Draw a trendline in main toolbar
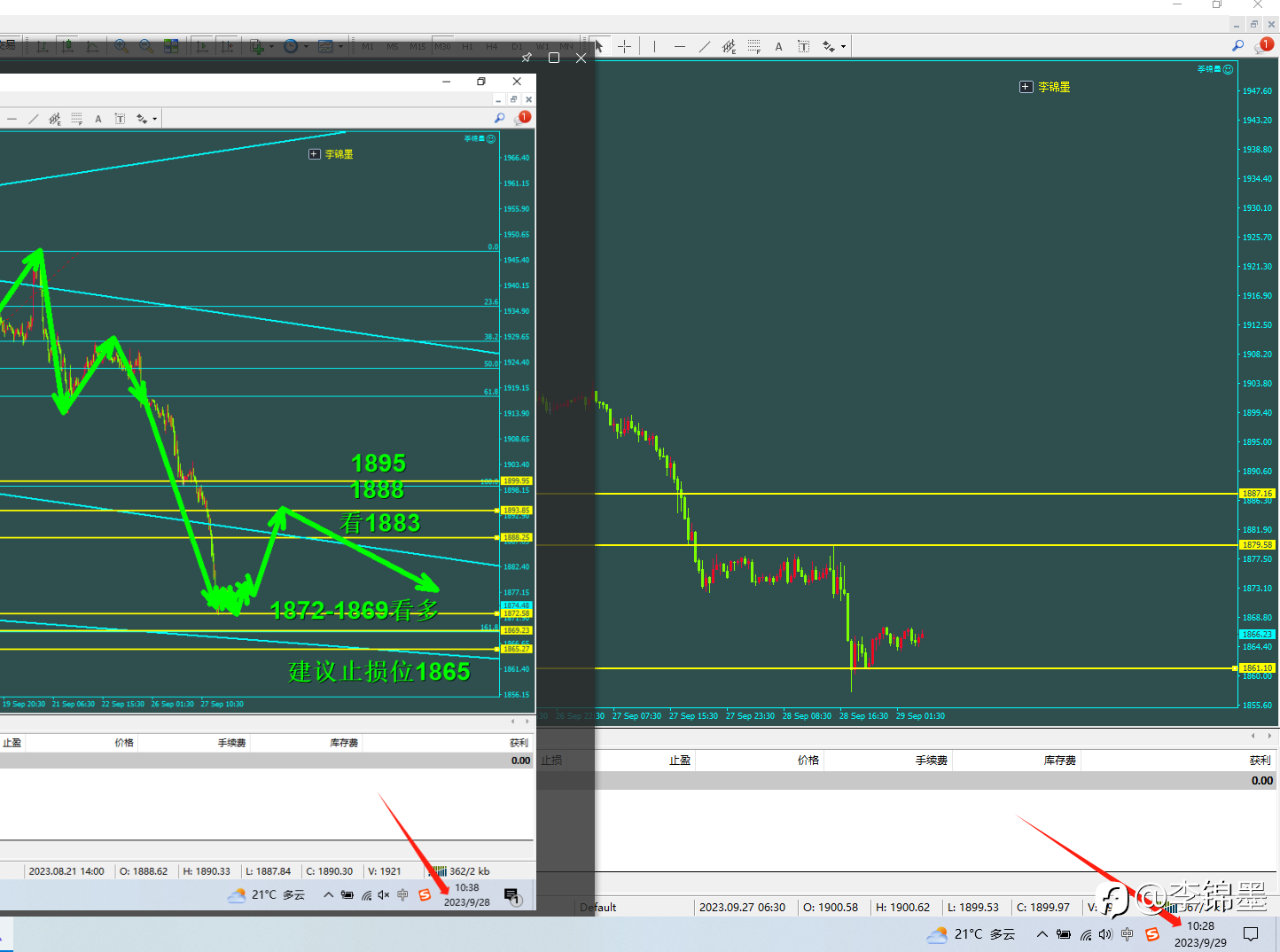 pos(704,46)
